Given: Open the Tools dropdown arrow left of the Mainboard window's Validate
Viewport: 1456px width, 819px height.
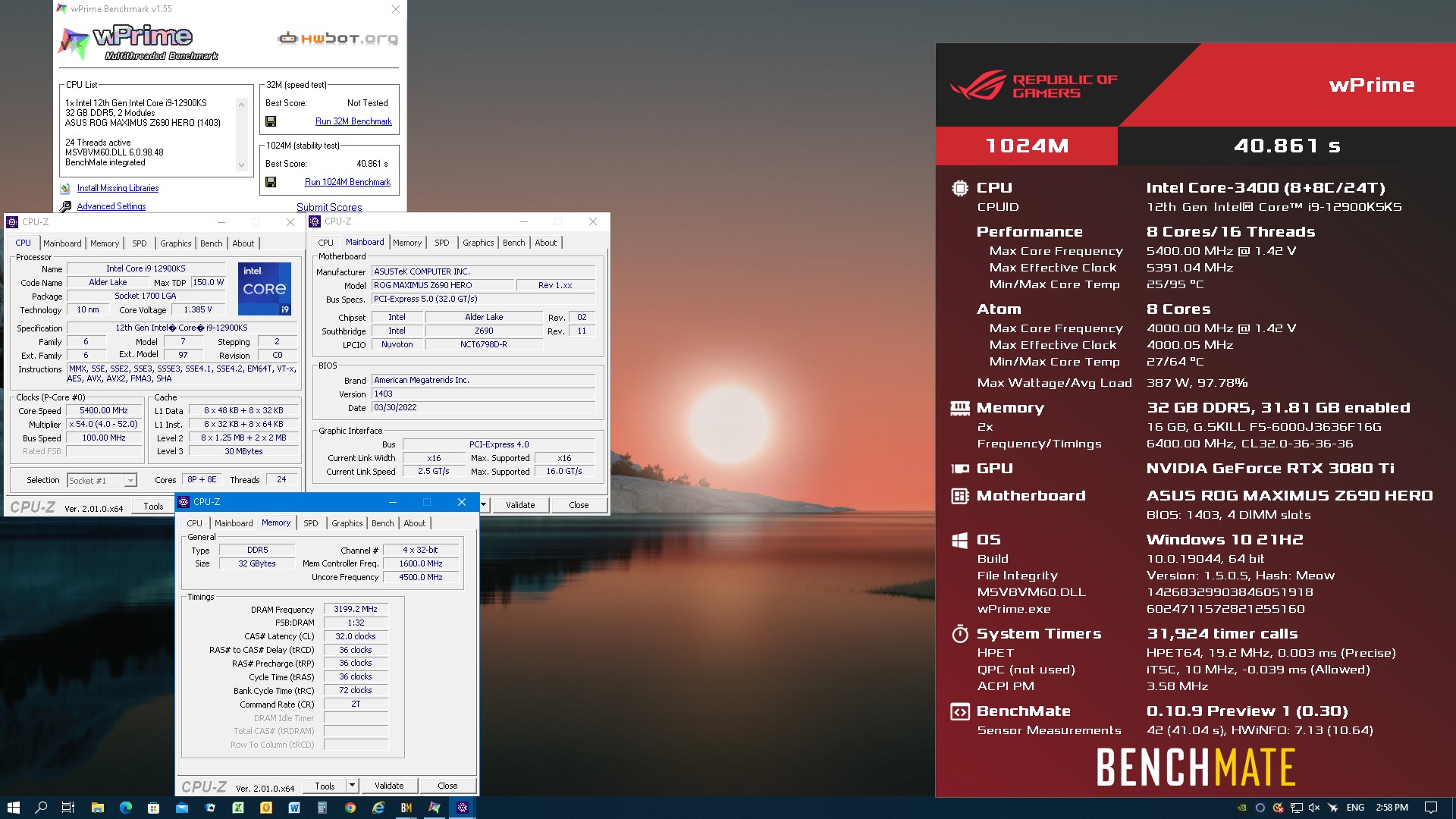Looking at the screenshot, I should point(483,505).
